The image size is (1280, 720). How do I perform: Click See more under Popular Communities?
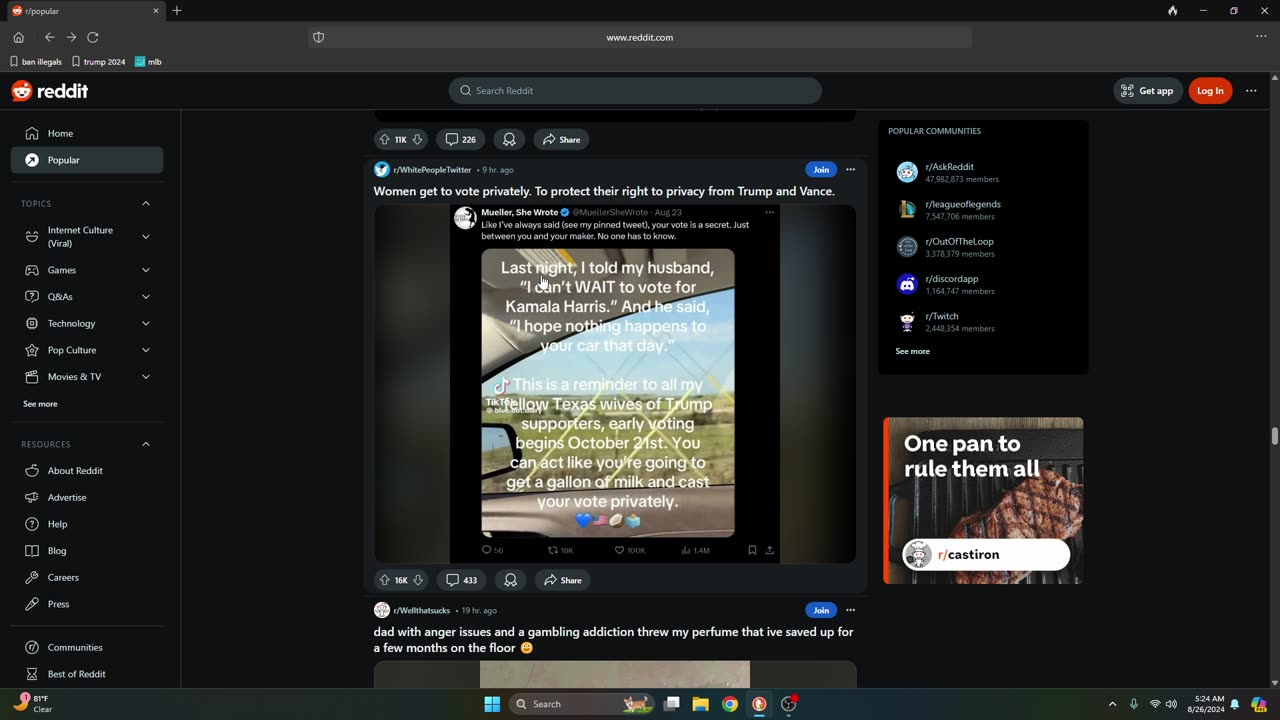[x=912, y=352]
